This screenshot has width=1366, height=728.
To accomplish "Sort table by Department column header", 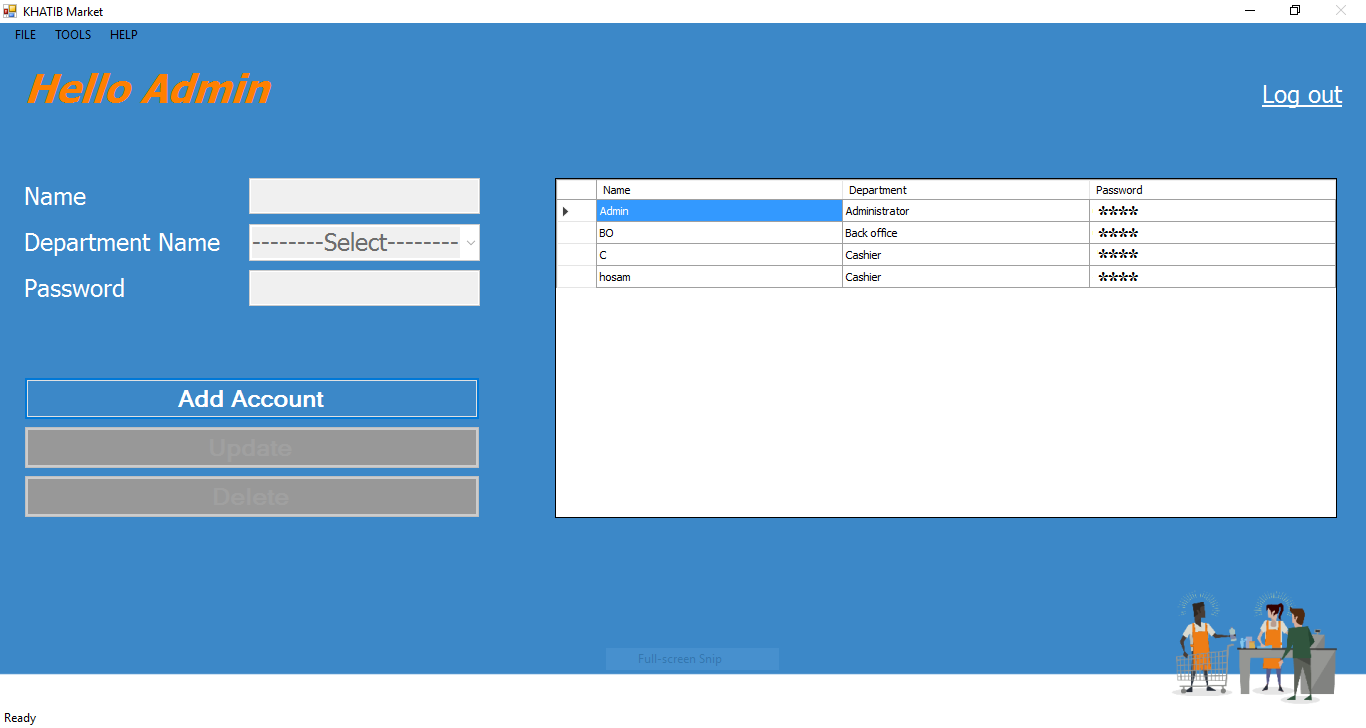I will coord(966,190).
